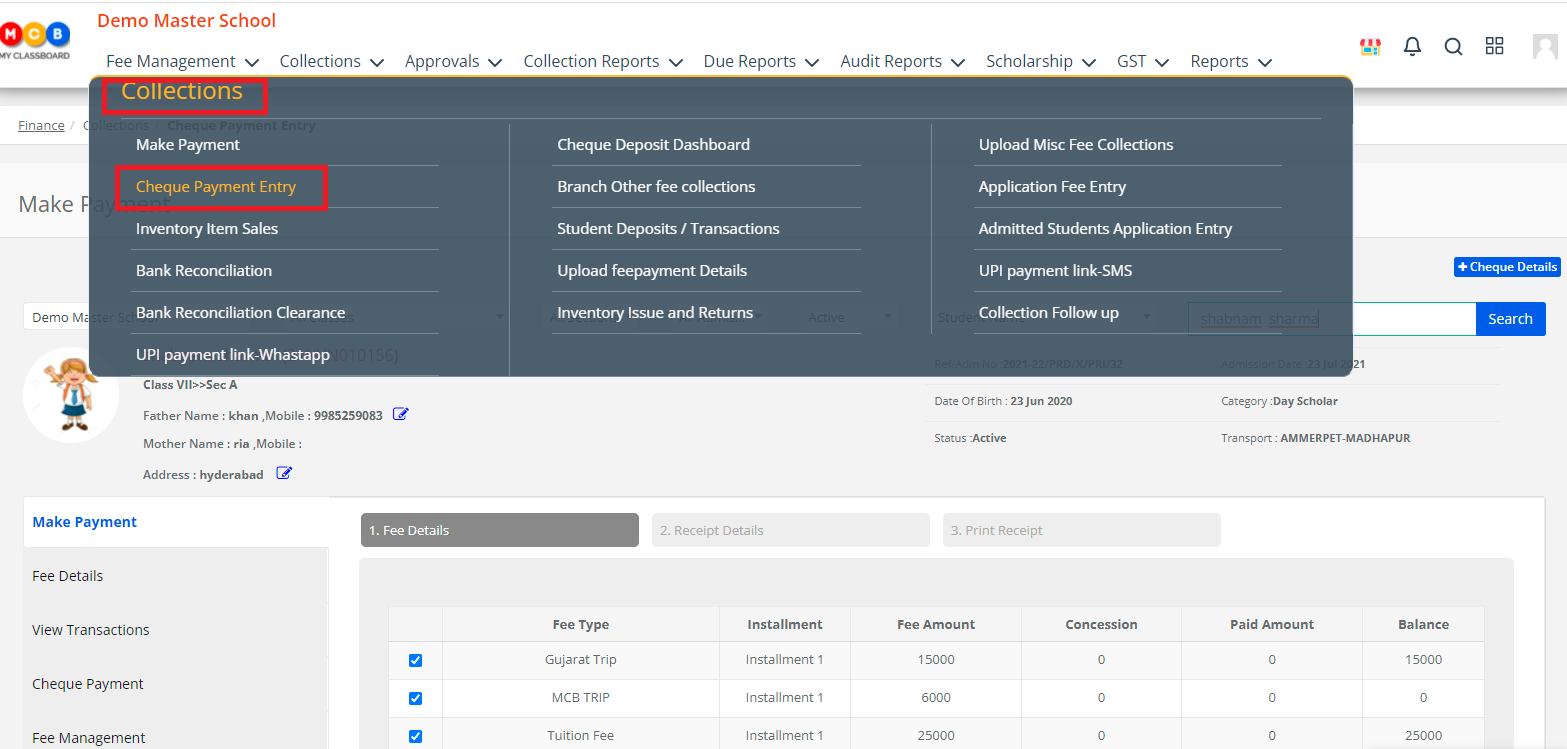Click the Tuition Fee amount 25000
The width and height of the screenshot is (1567, 749).
point(936,736)
